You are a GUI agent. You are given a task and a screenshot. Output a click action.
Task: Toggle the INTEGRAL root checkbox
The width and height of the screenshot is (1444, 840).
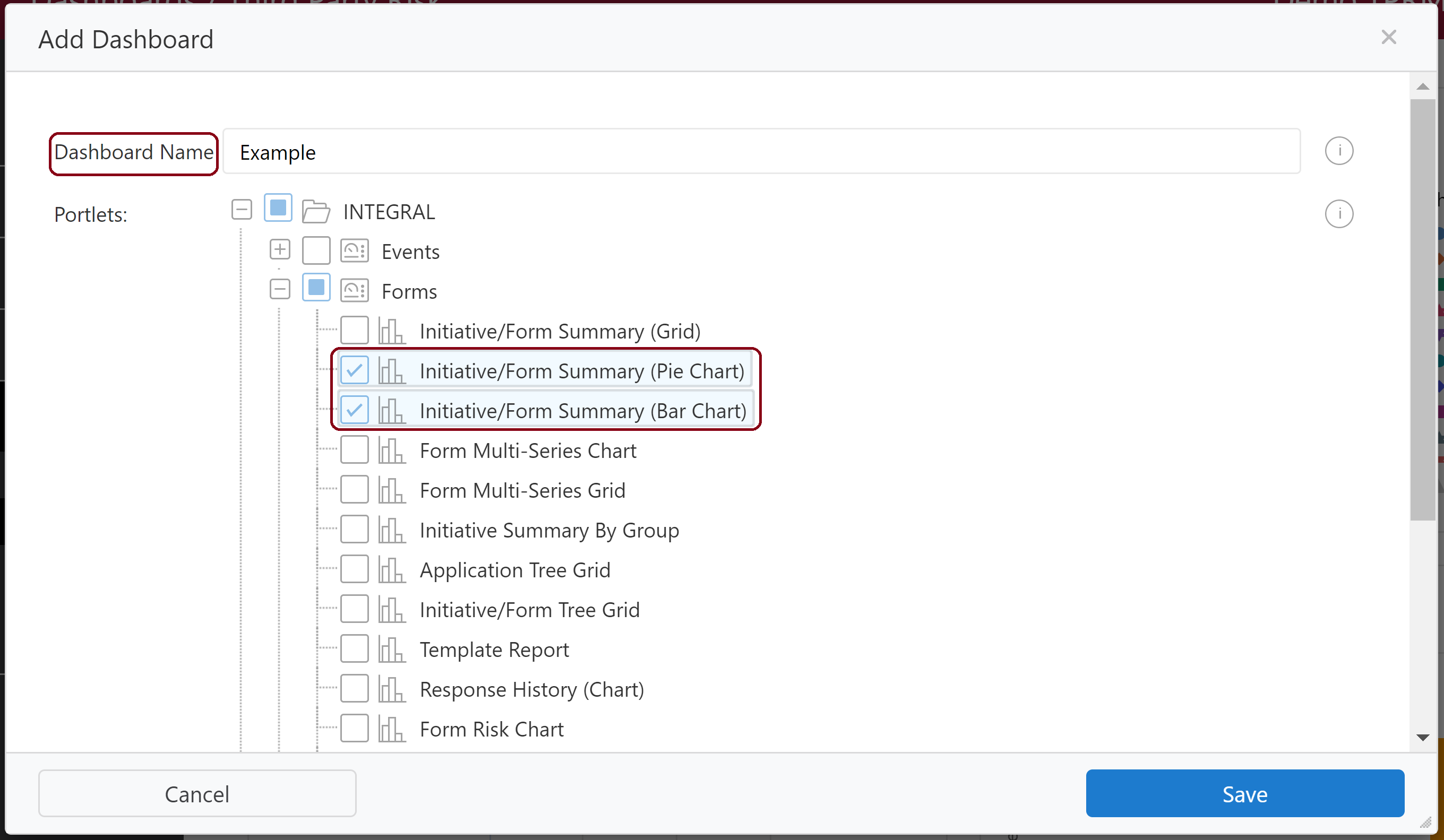pyautogui.click(x=278, y=208)
